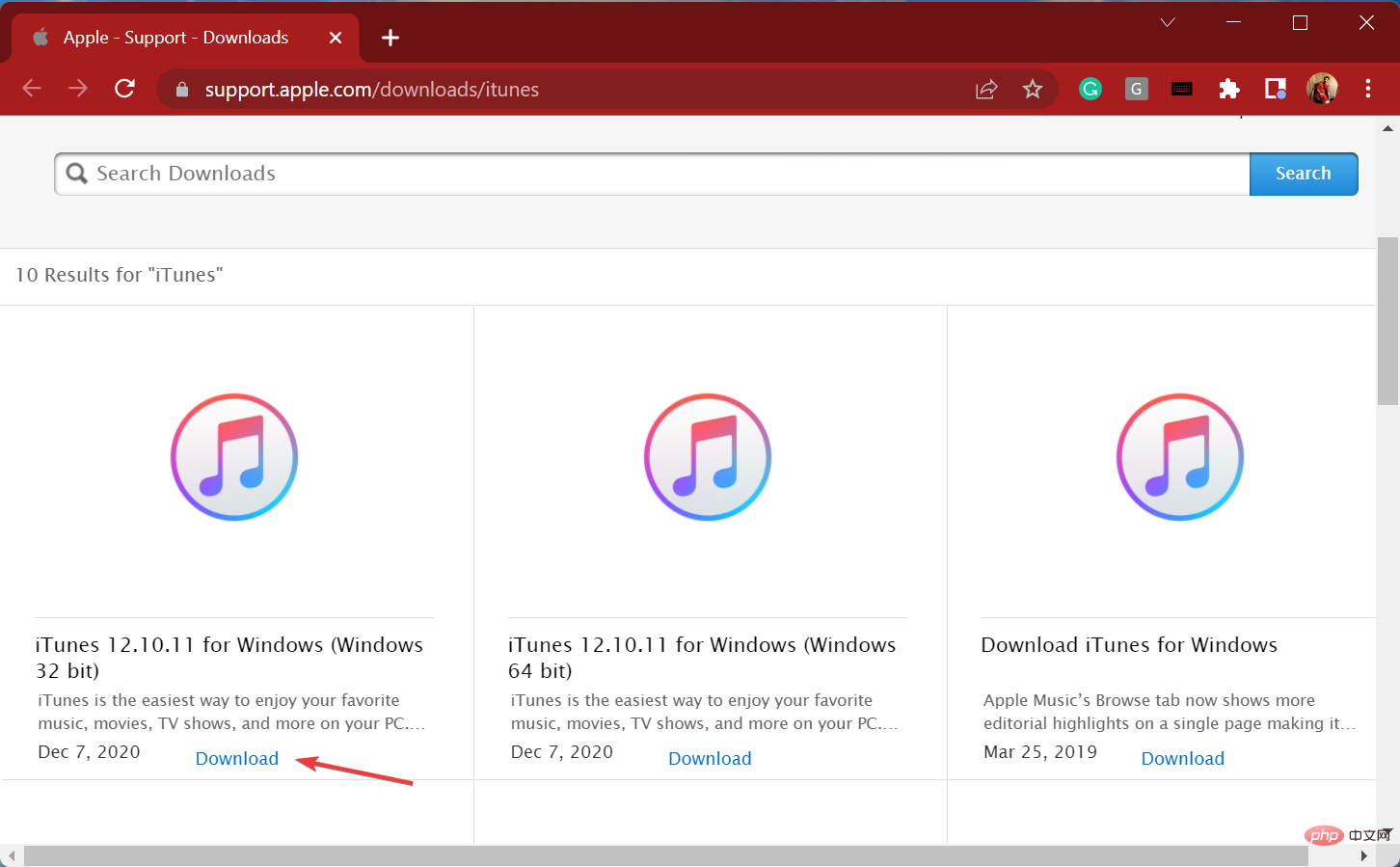Open title iTunes 12.10.11 Windows 64 bit
The width and height of the screenshot is (1400, 867).
pos(702,658)
